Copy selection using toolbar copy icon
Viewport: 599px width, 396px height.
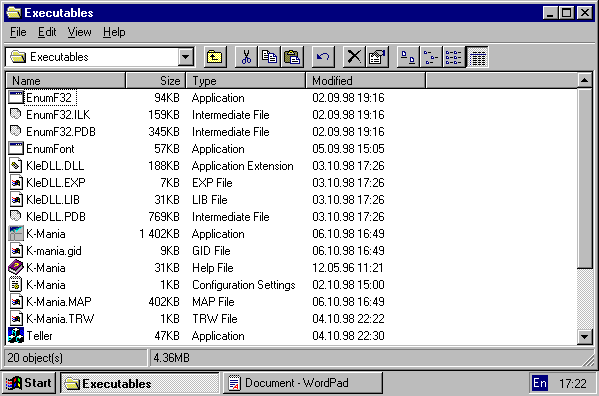[269, 57]
